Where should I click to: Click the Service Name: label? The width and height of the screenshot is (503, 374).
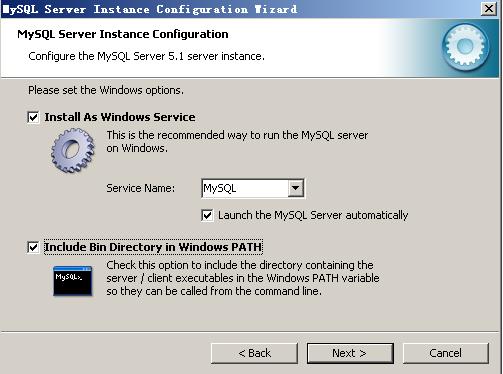tap(140, 188)
